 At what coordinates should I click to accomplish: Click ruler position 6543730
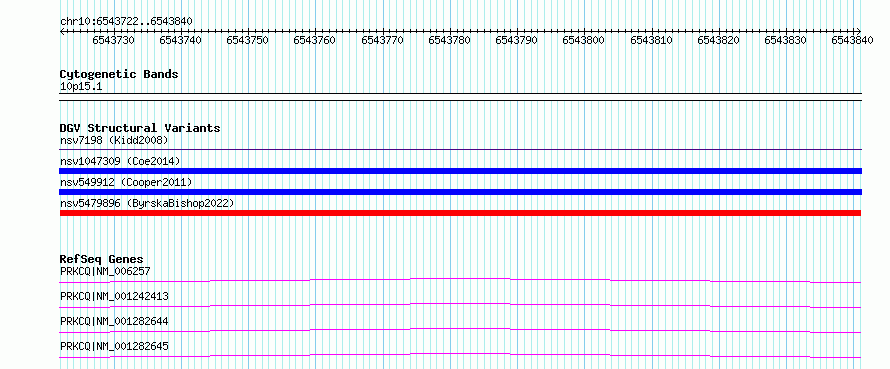[114, 40]
